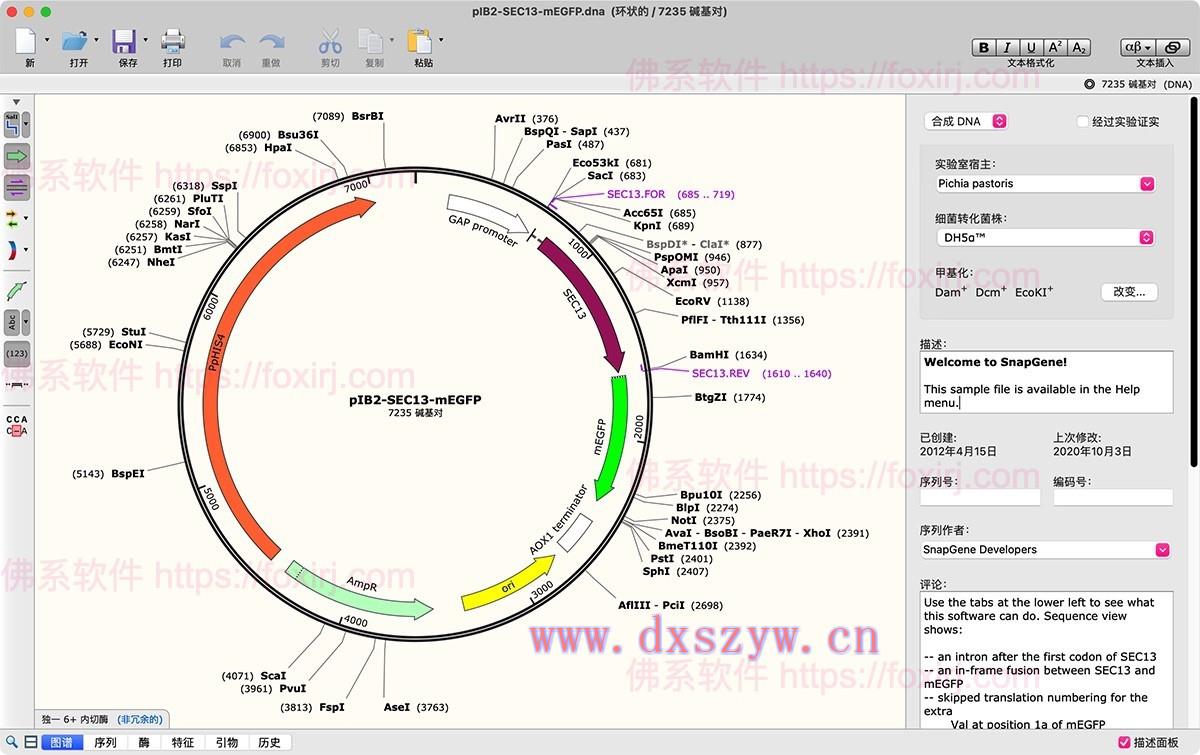Open the arrow beside Save (保存)

[145, 41]
